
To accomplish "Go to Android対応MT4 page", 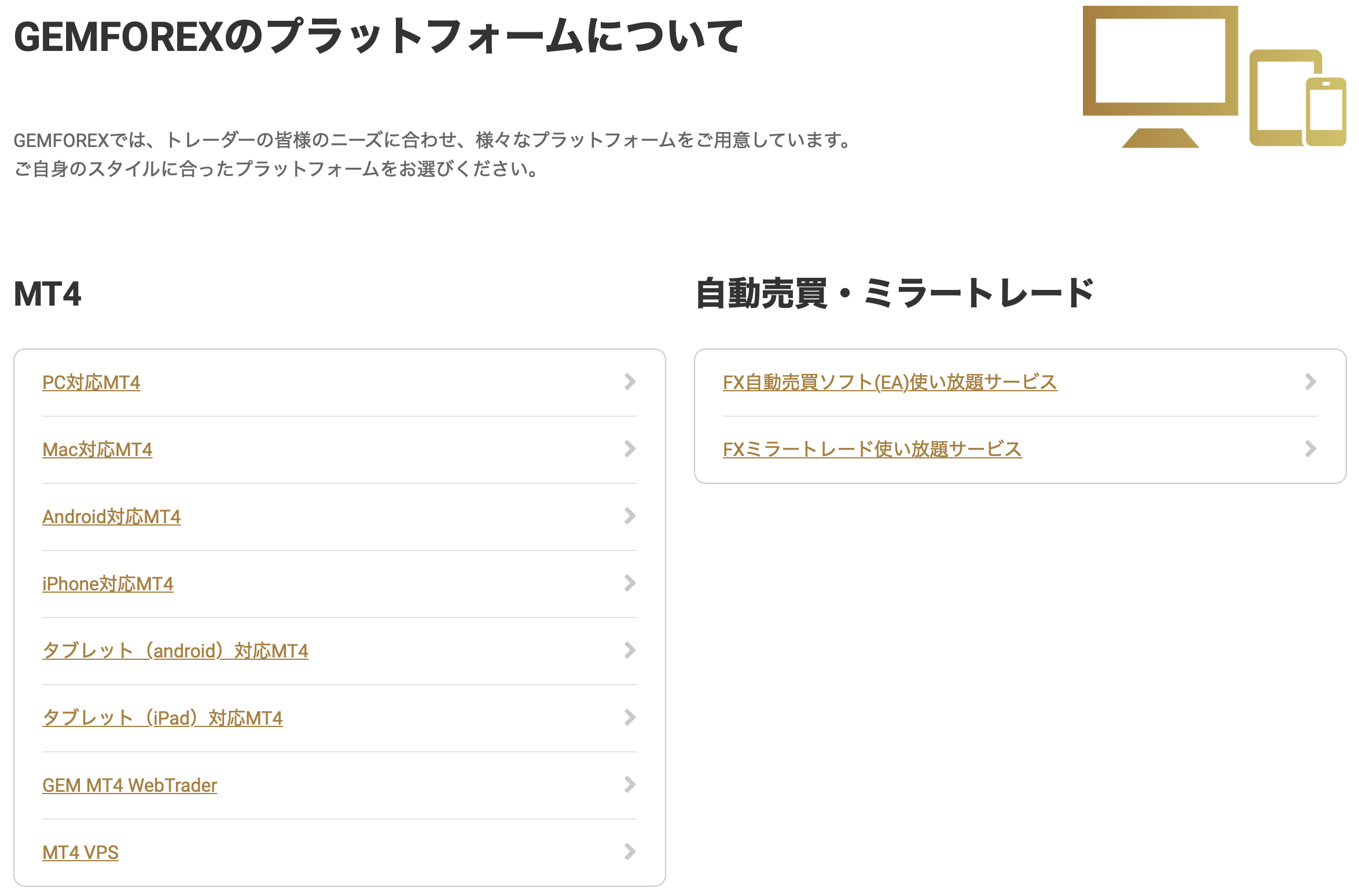I will tap(112, 517).
